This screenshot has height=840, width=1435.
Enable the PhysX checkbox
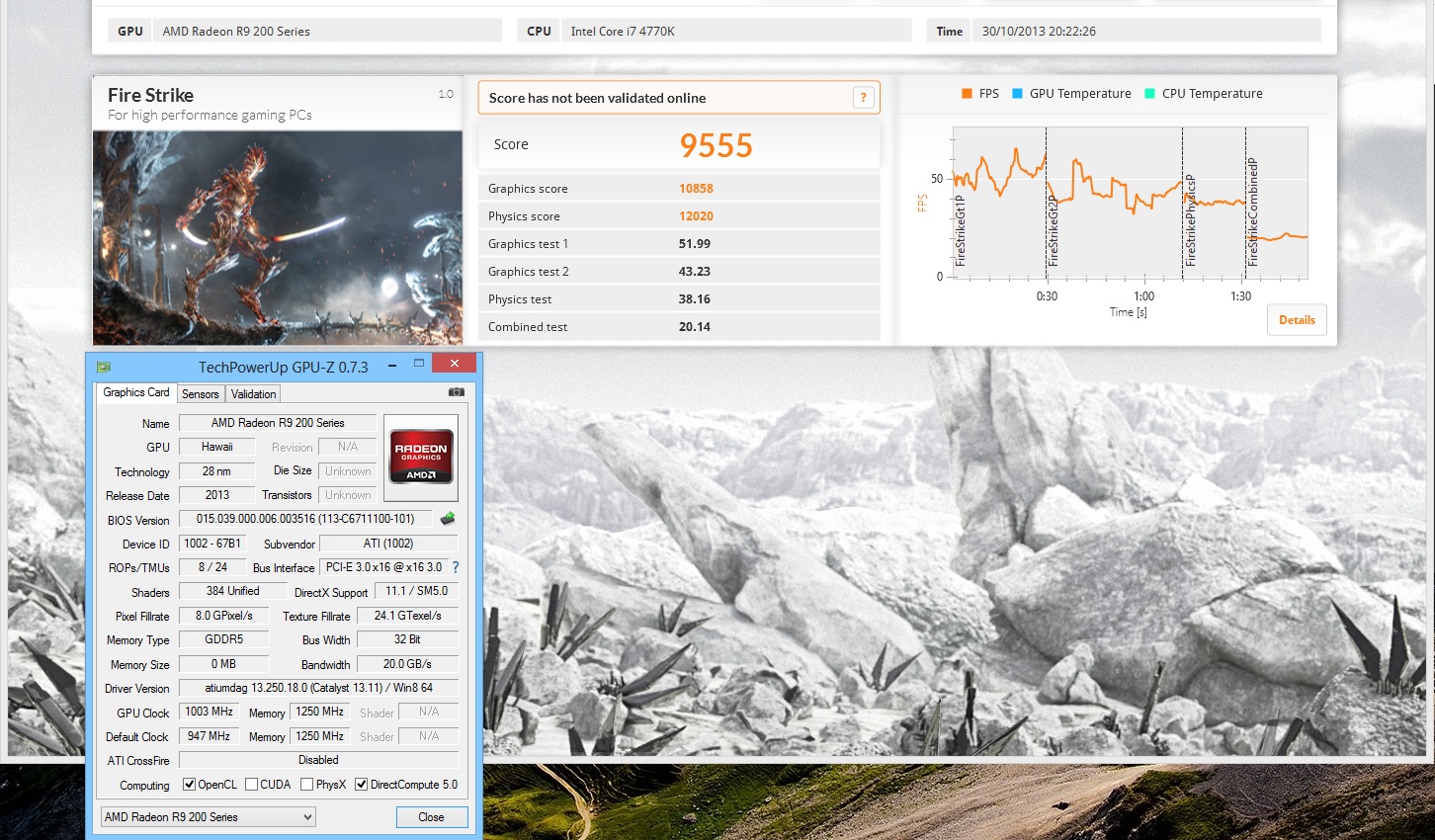tap(304, 784)
